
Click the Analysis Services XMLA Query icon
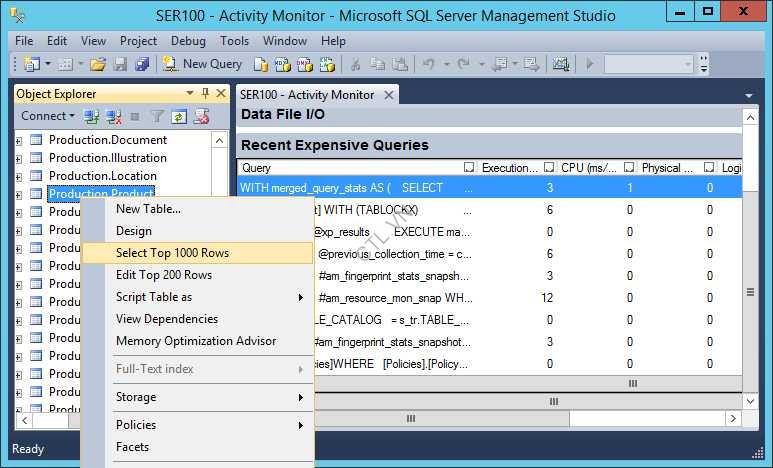coord(327,65)
